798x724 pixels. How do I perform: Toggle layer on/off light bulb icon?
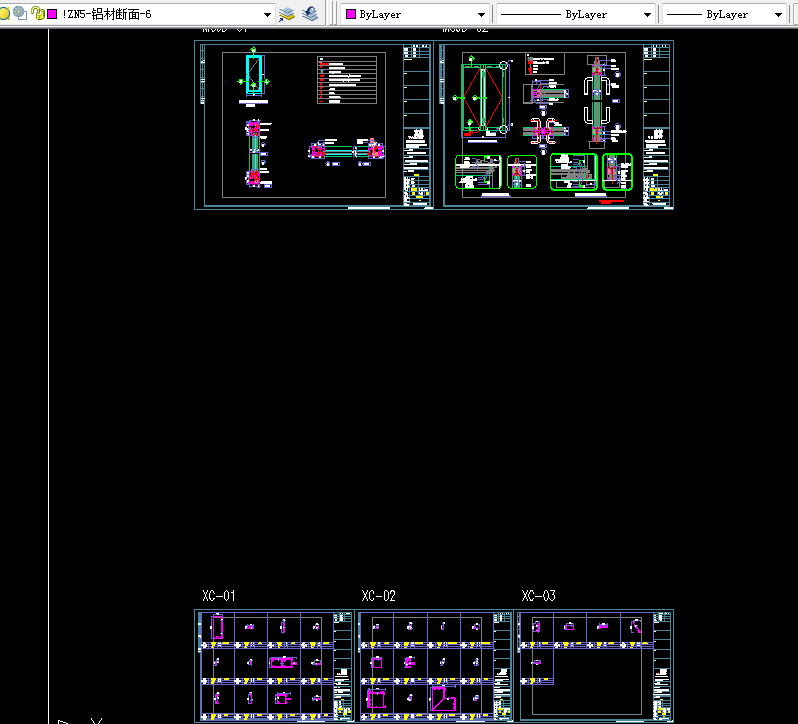pyautogui.click(x=4, y=14)
